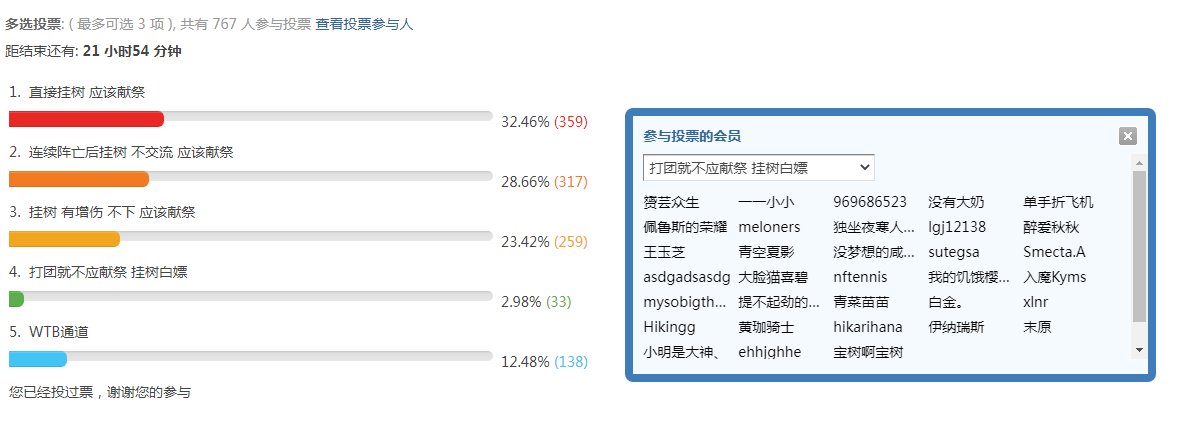Screen dimensions: 1187x425
Task: Click the red progress bar for option 1
Action: point(86,119)
